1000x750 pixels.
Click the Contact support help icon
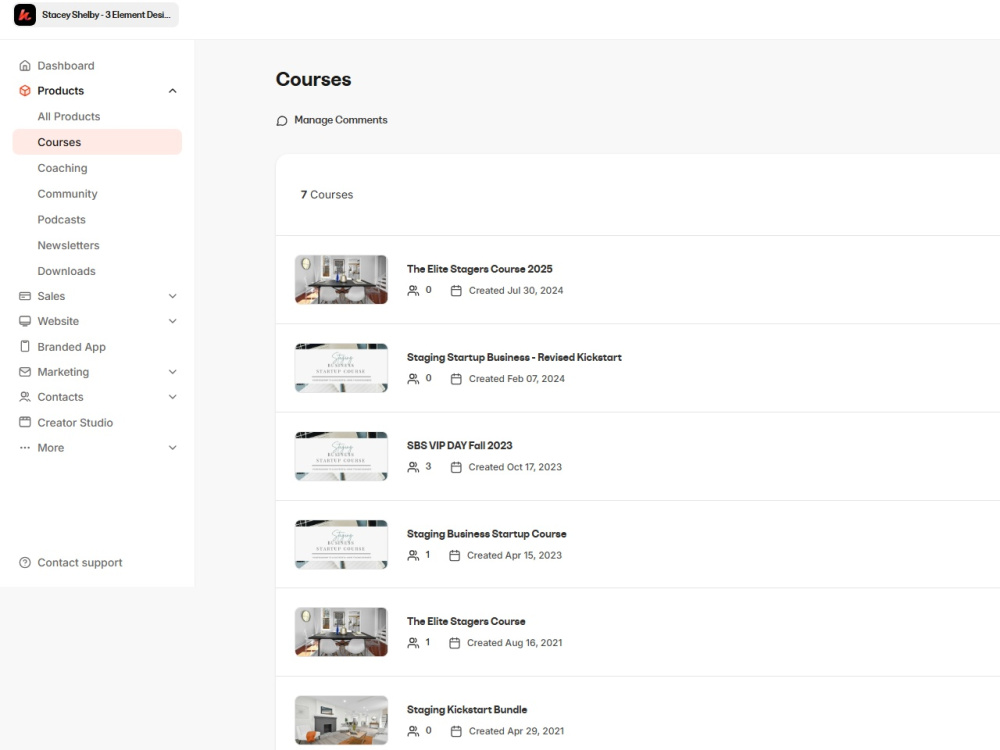[x=25, y=562]
